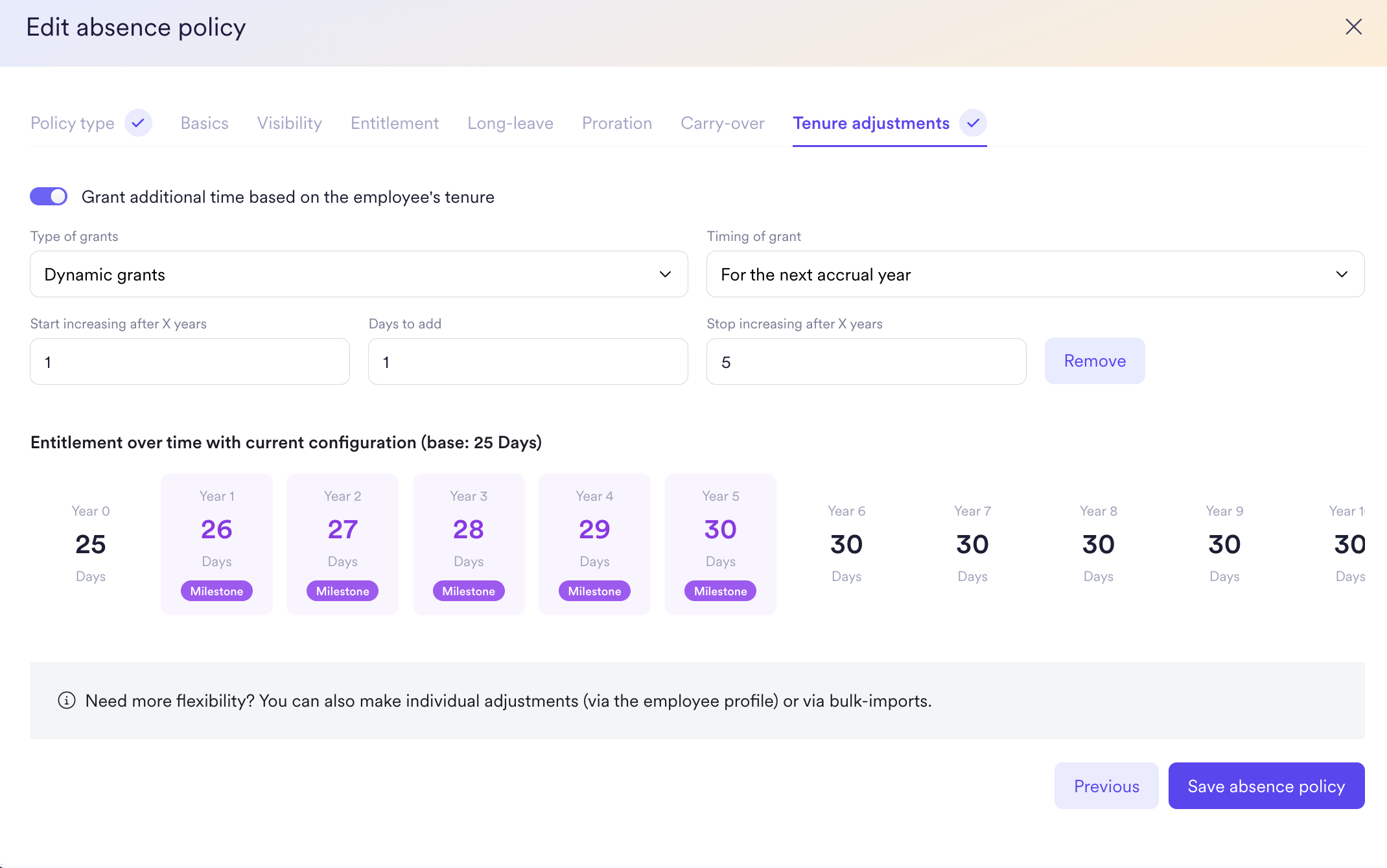Image resolution: width=1387 pixels, height=868 pixels.
Task: Click the info icon in flexibility notice
Action: [67, 700]
